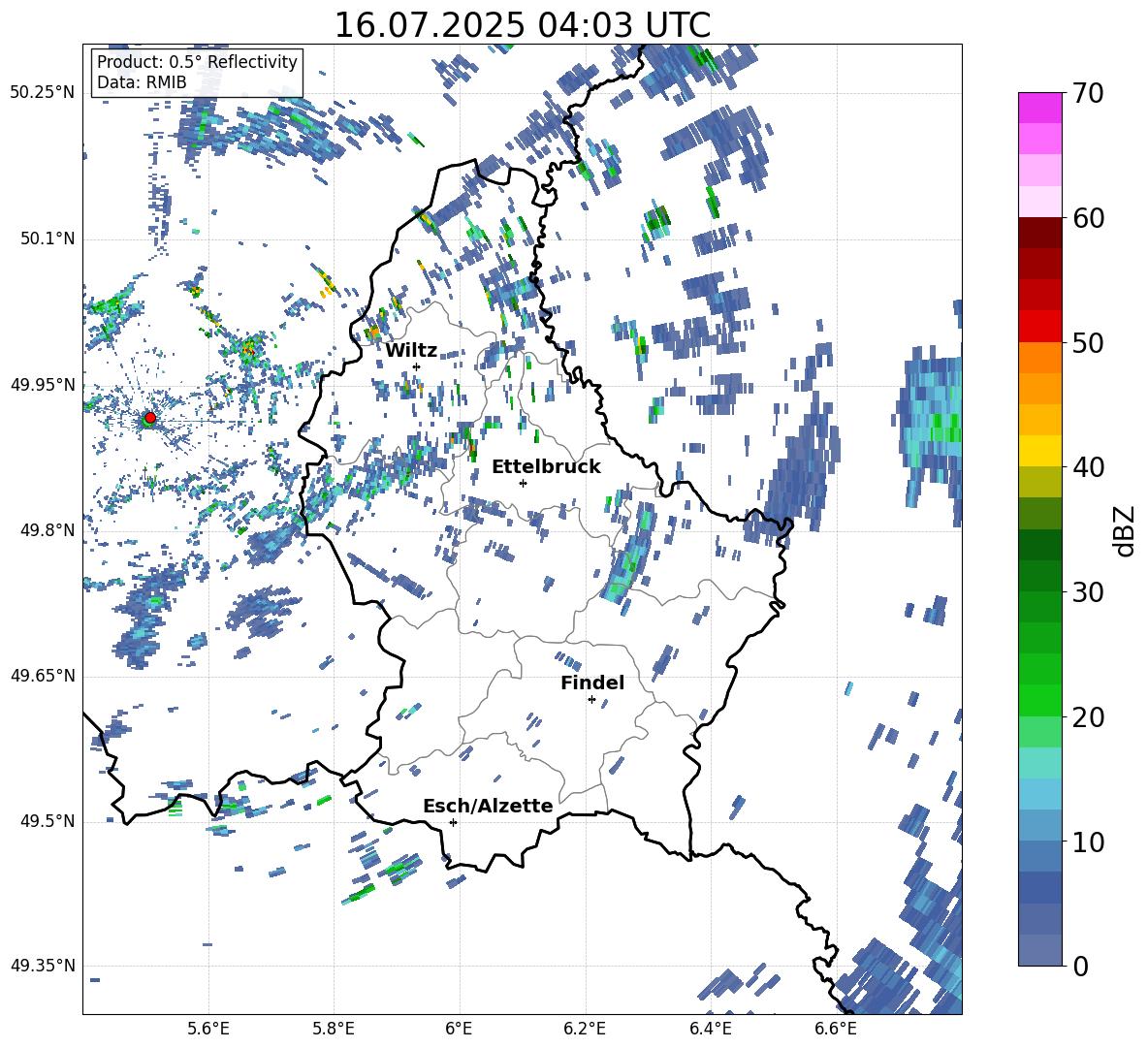Click the 49.8°N latitude label
Viewport: 1148px width, 1048px height.
(48, 530)
